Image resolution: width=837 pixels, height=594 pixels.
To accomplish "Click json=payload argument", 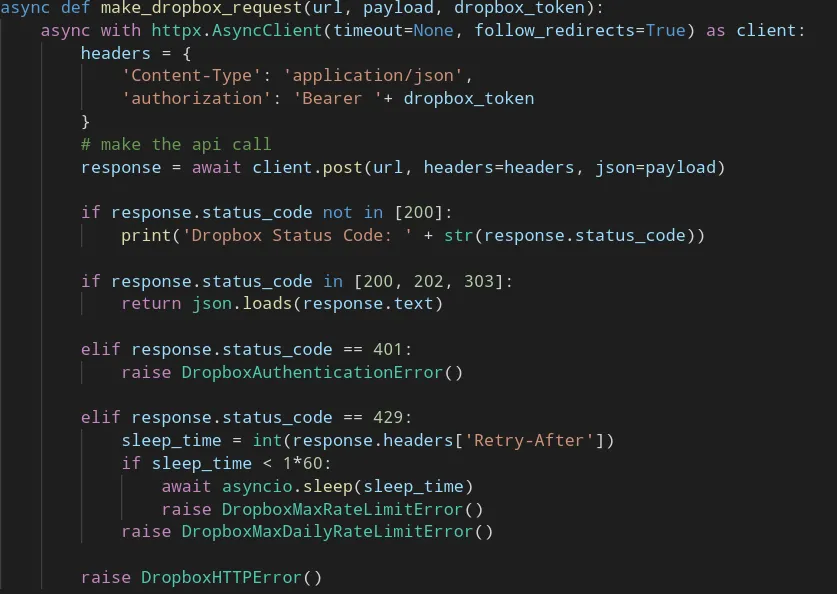I will coord(656,168).
